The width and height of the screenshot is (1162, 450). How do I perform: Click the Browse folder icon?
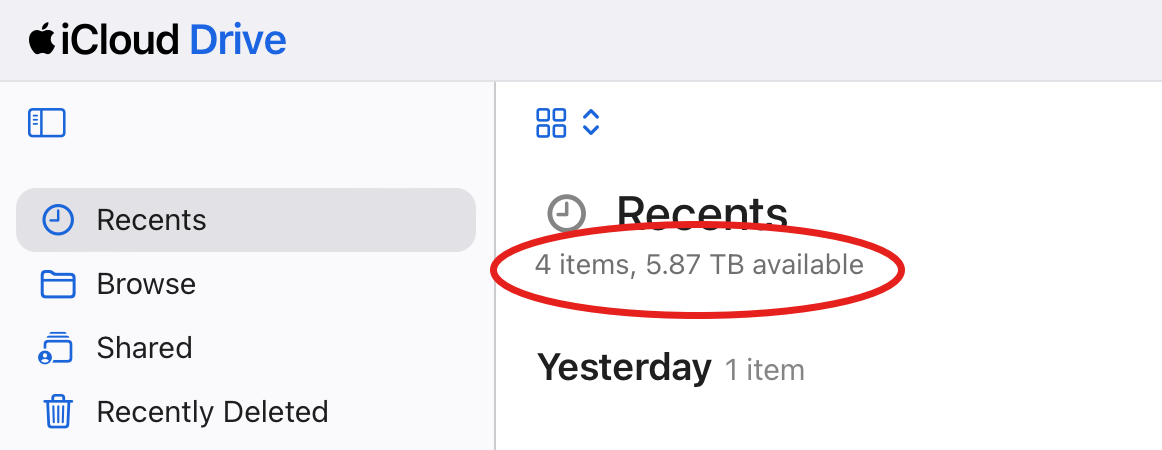(x=58, y=284)
